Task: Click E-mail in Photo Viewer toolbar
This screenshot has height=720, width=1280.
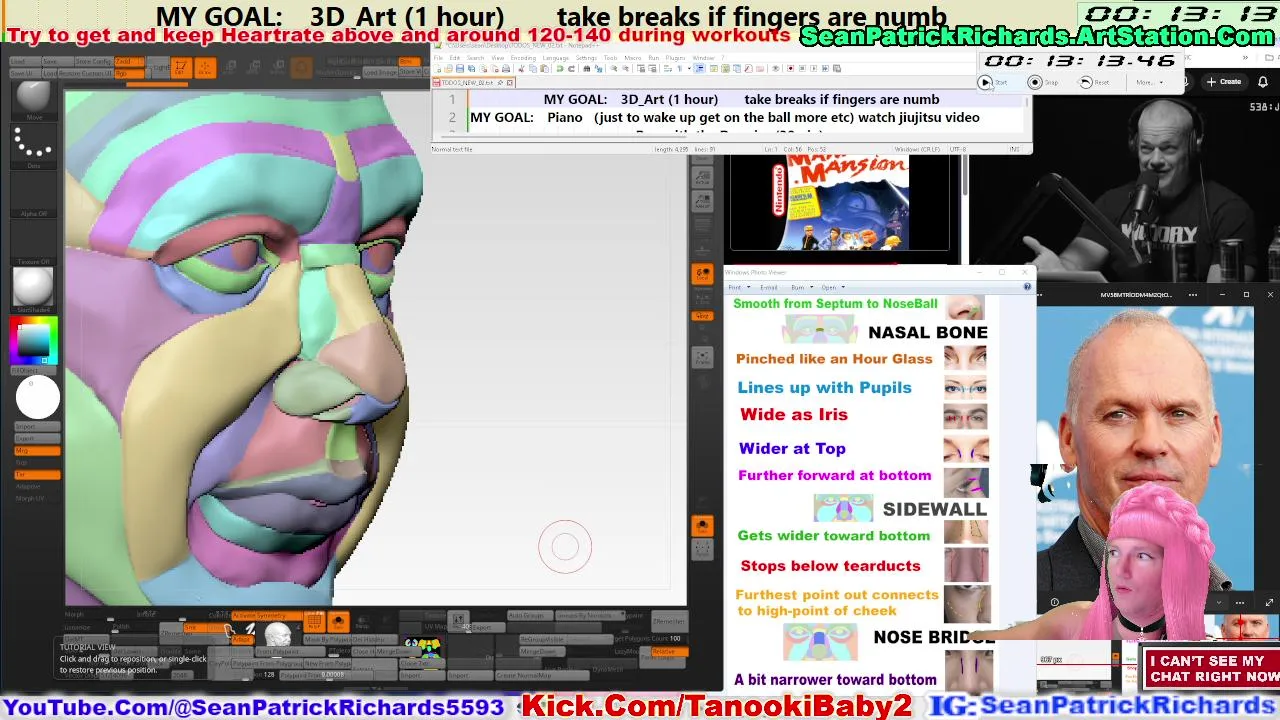Action: 768,287
